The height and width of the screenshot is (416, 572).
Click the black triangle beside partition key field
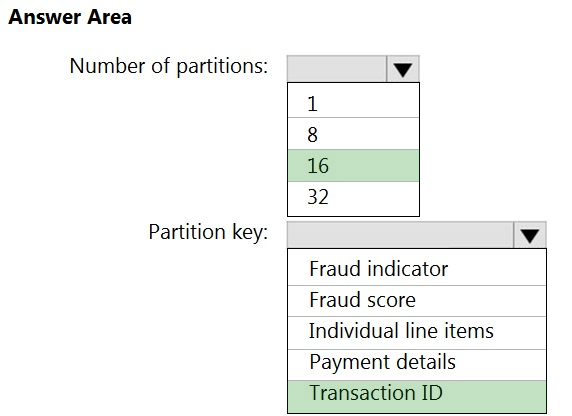click(530, 236)
